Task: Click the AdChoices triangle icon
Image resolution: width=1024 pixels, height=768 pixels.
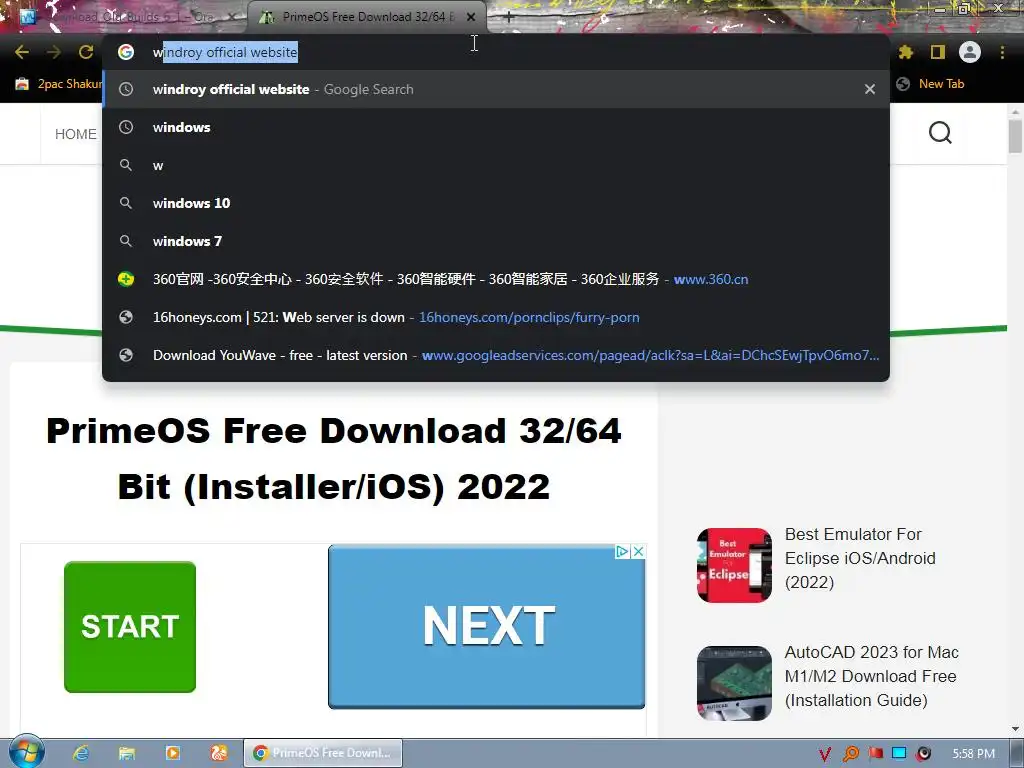Action: [x=622, y=552]
